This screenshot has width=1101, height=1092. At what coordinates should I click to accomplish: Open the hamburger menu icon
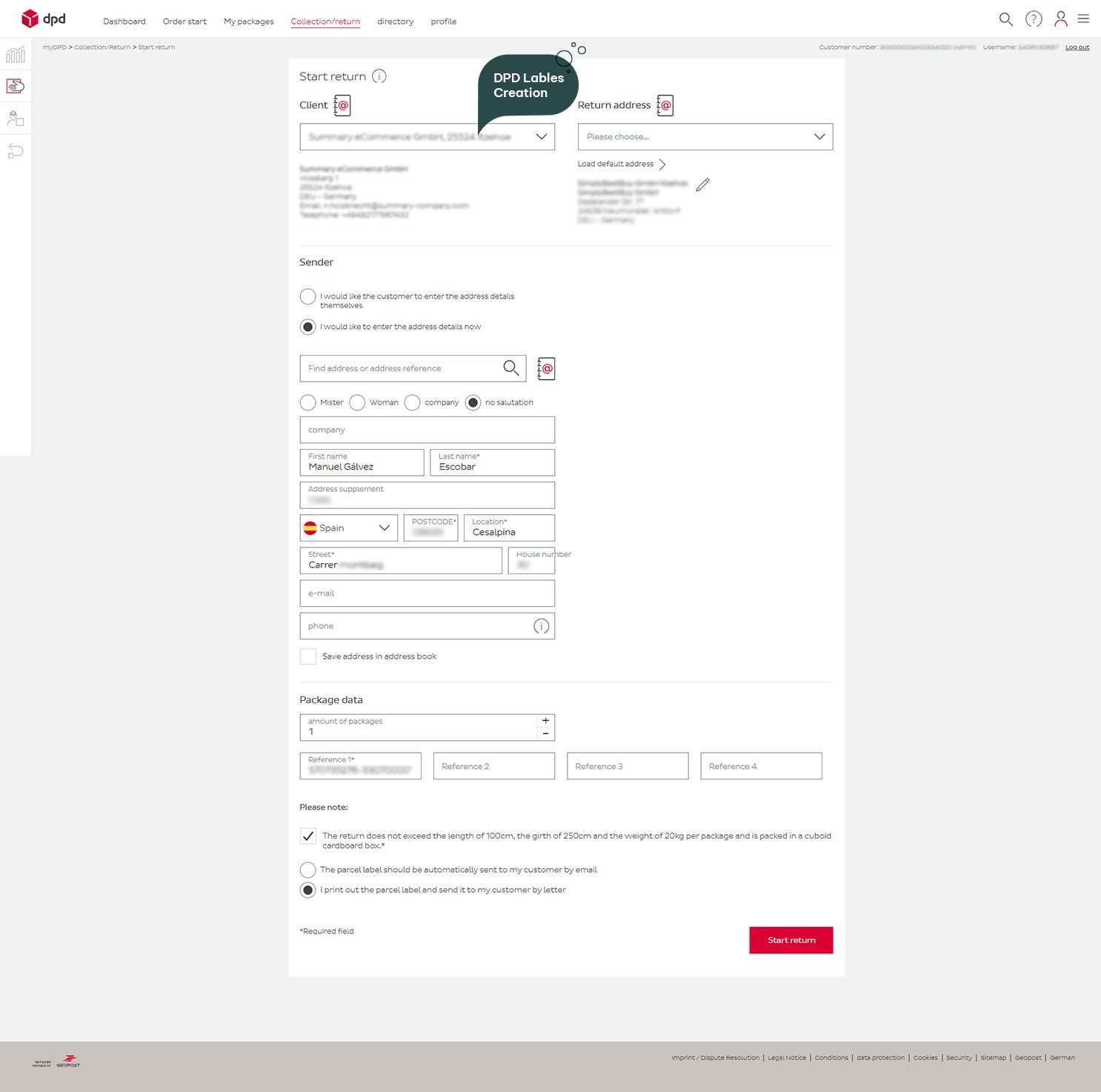pyautogui.click(x=1083, y=19)
